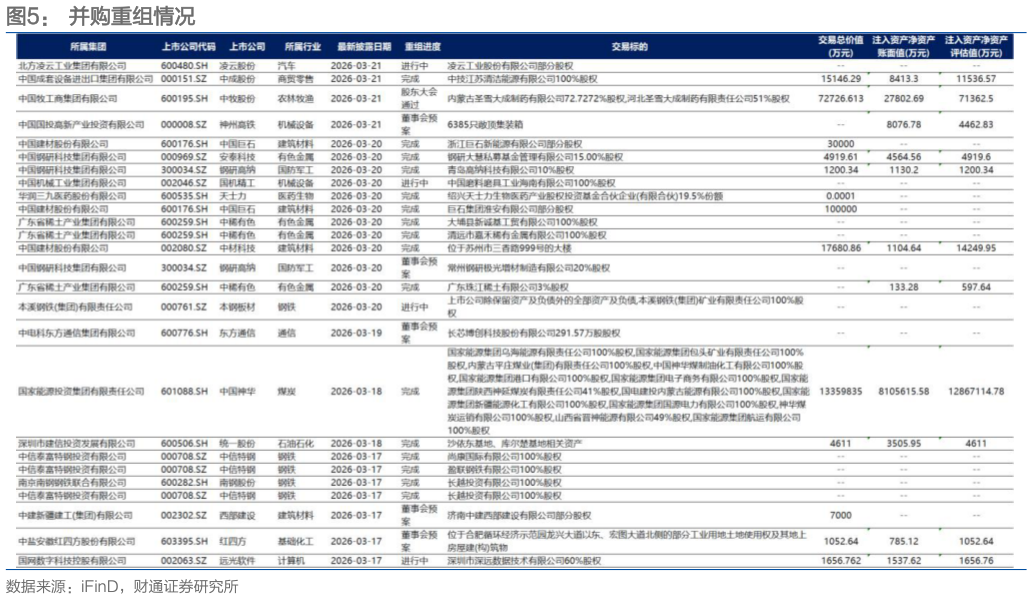Click the transaction value 7000
This screenshot has width=1032, height=599.
point(840,515)
